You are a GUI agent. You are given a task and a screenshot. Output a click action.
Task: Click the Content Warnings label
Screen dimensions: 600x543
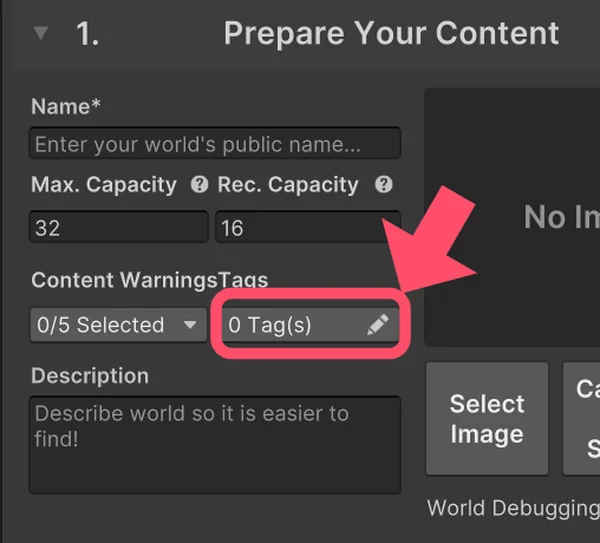[x=124, y=280]
